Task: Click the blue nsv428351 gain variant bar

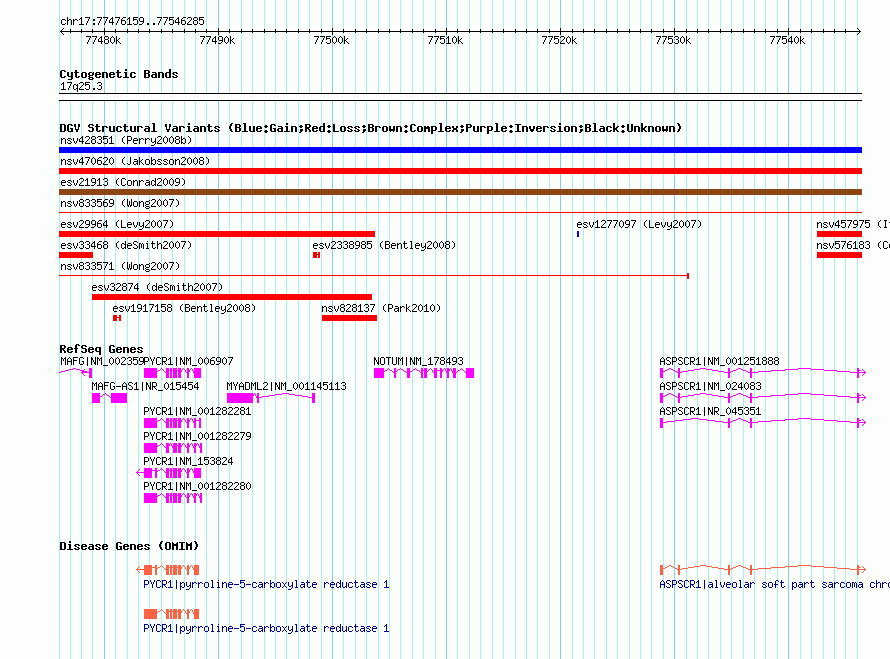Action: click(x=460, y=150)
